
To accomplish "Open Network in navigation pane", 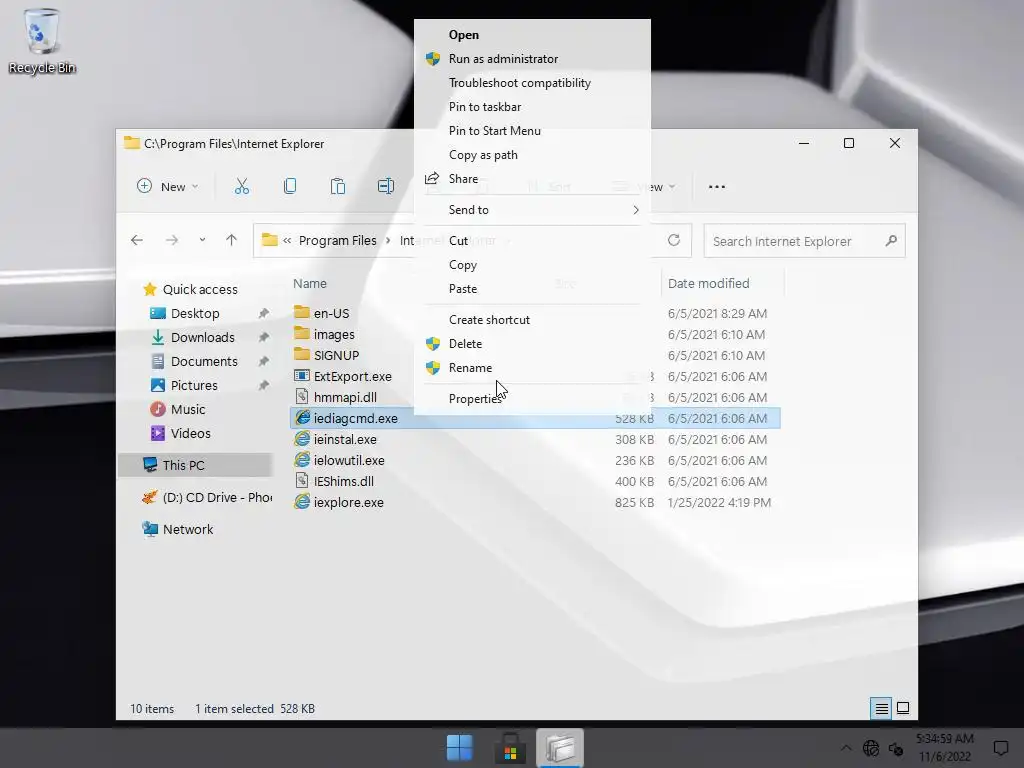I will pyautogui.click(x=187, y=530).
